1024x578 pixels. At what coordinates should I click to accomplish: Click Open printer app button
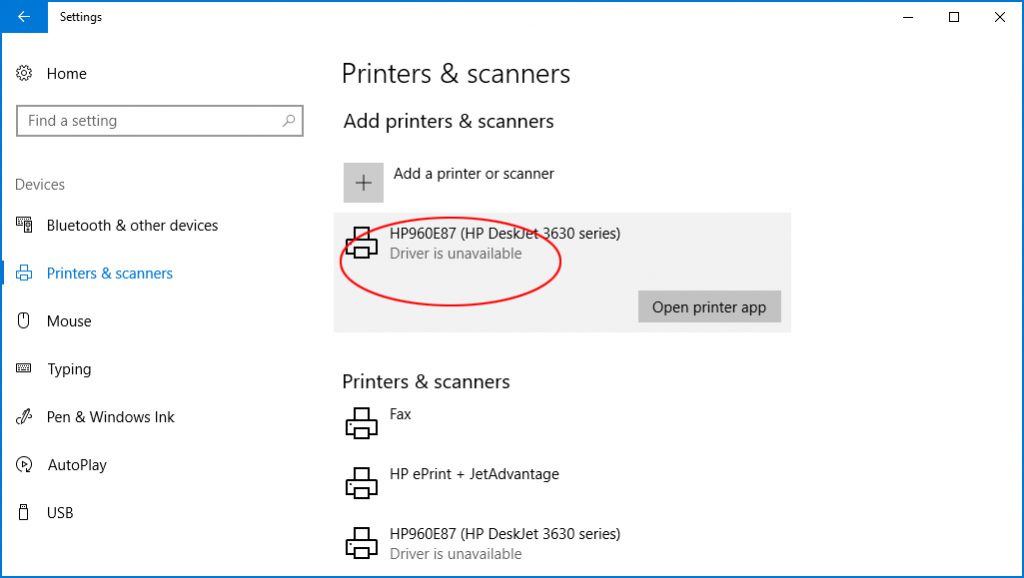709,307
